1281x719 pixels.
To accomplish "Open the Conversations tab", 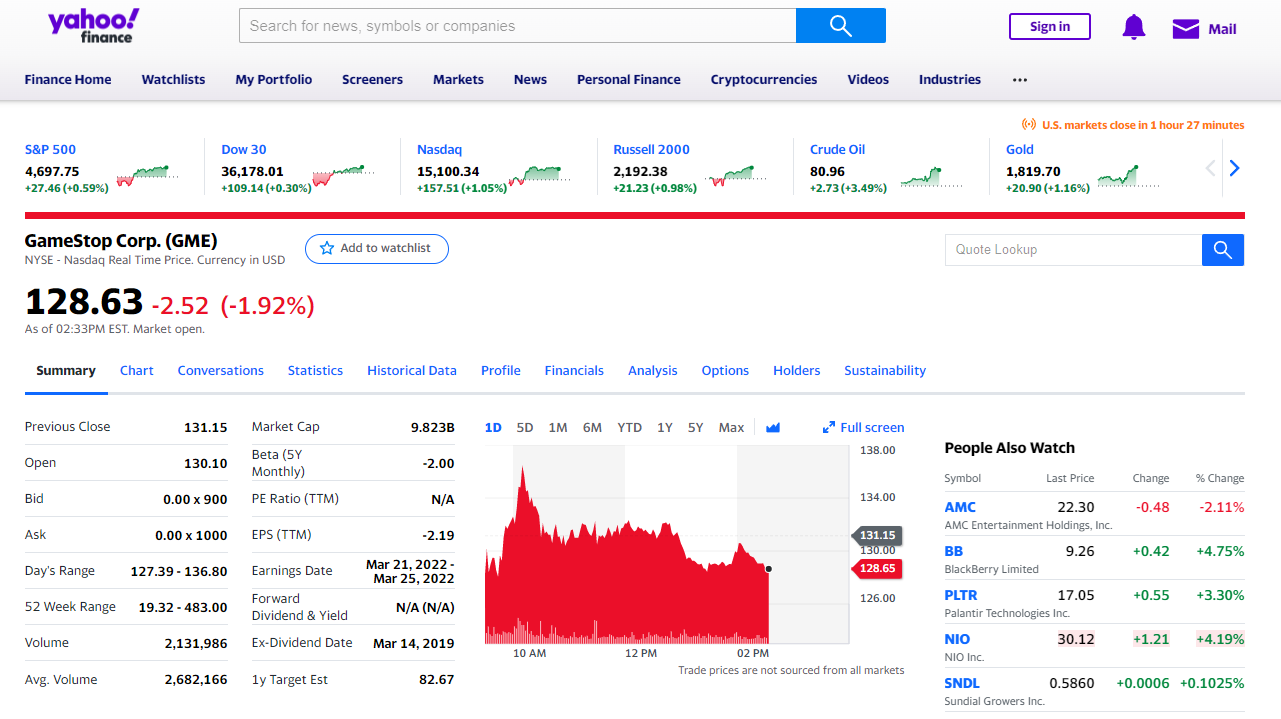I will pos(221,371).
